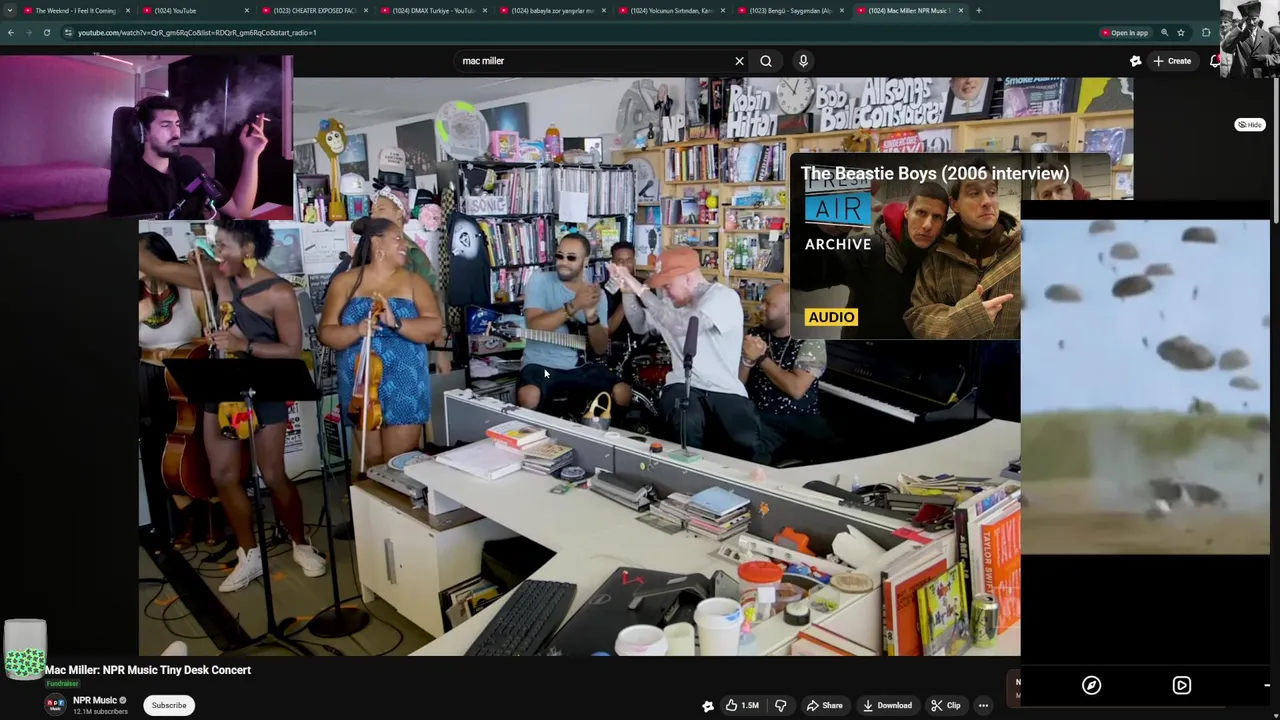The height and width of the screenshot is (720, 1280).
Task: Click the parachutes video on the right
Action: 1145,387
